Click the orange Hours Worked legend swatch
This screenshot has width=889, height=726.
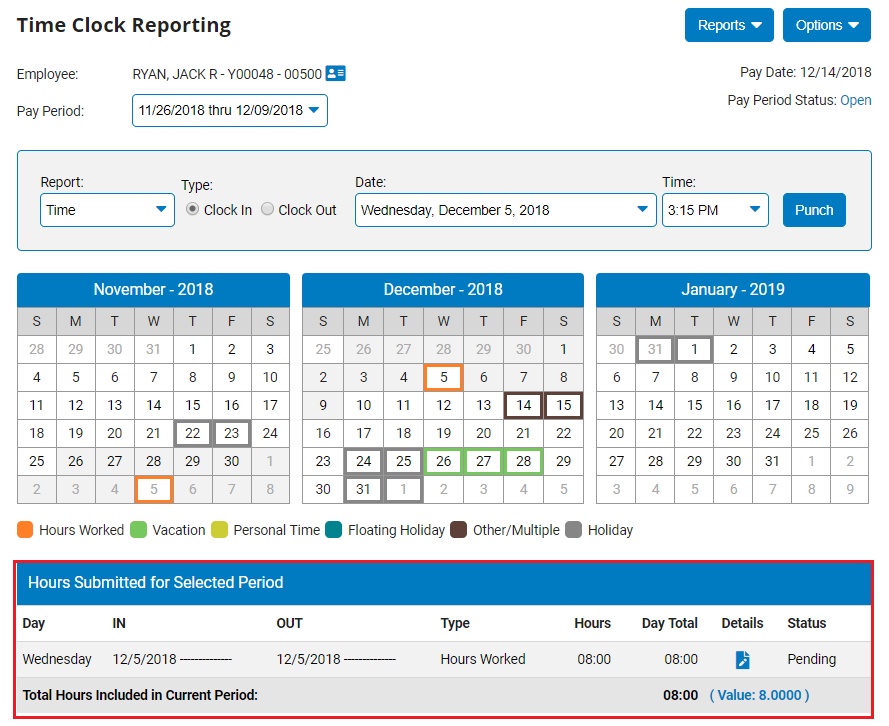coord(26,530)
